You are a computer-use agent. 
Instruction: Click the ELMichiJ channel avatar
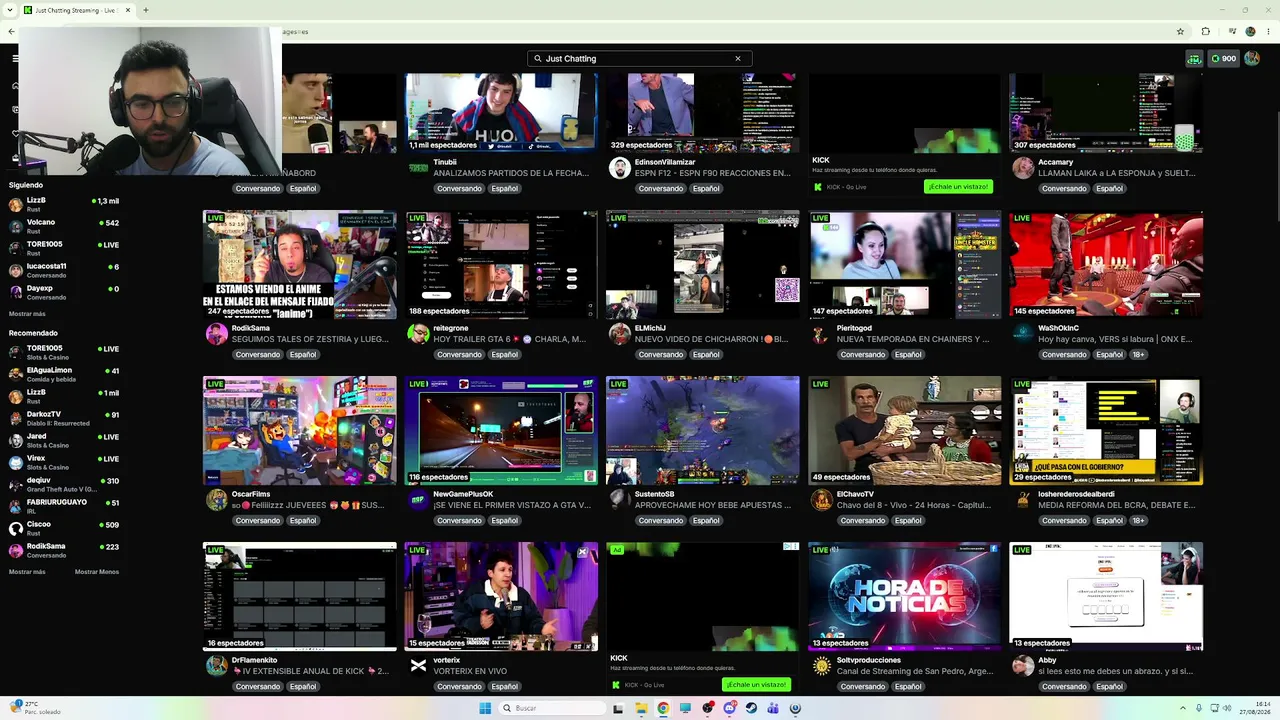[620, 334]
